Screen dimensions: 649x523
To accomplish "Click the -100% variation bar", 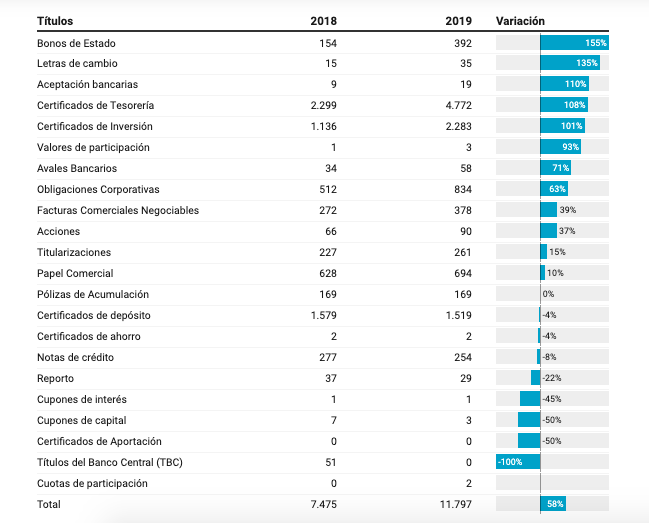I will tap(518, 462).
